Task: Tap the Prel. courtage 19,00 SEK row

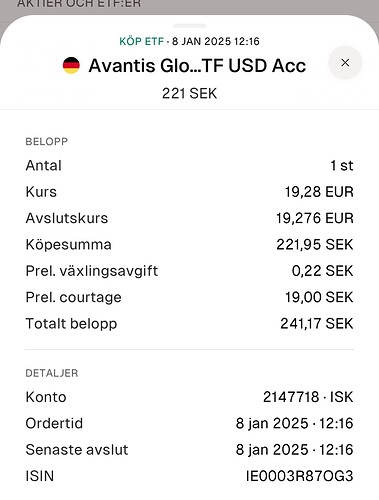Action: coord(189,297)
